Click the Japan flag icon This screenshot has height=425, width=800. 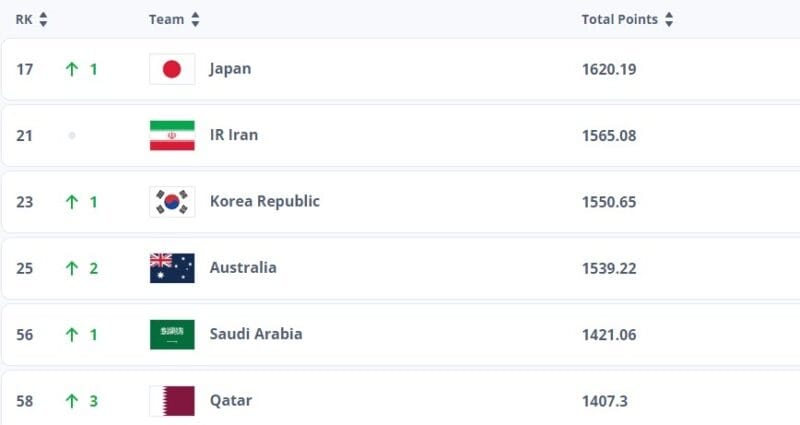point(172,69)
